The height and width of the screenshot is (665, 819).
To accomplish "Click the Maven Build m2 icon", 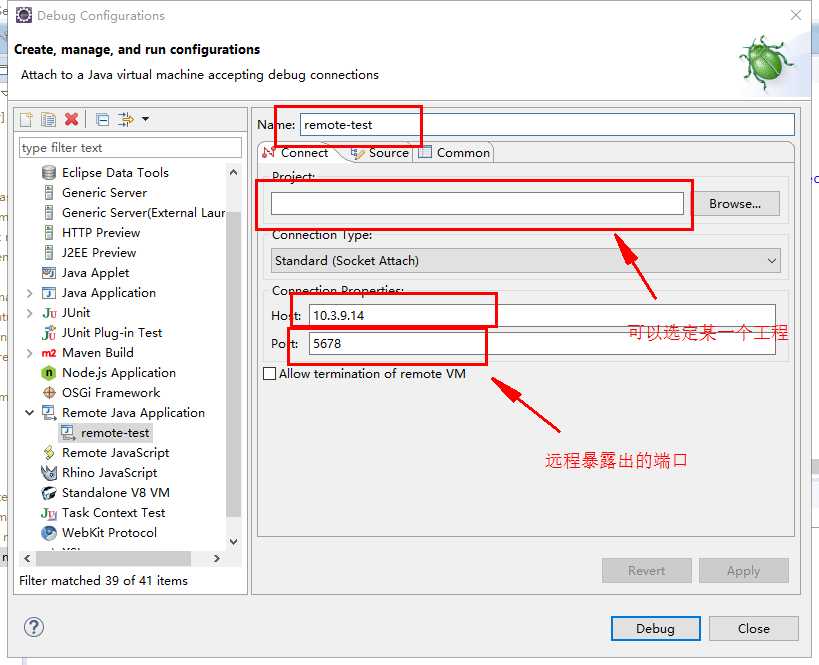I will (49, 353).
